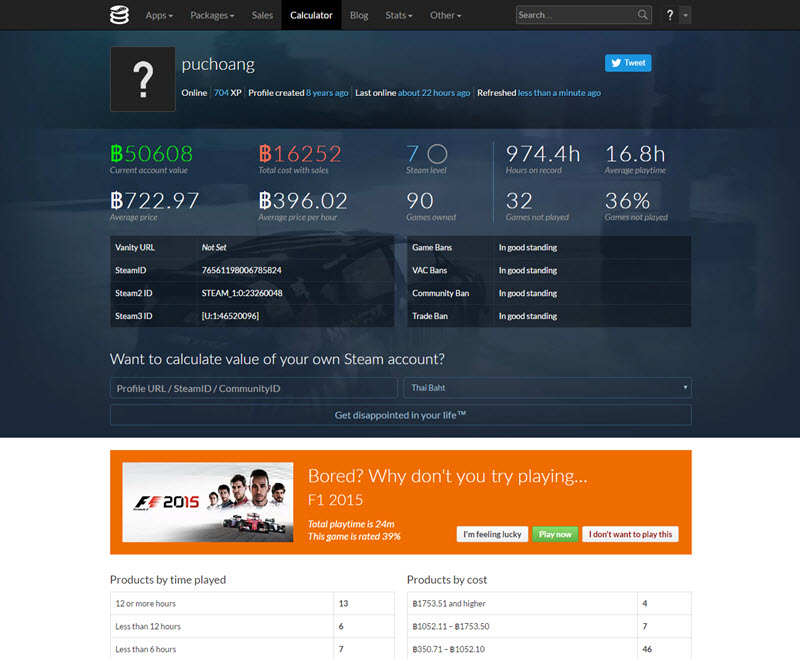Click the '8 years ago' profile created link
This screenshot has width=800, height=659.
click(327, 93)
